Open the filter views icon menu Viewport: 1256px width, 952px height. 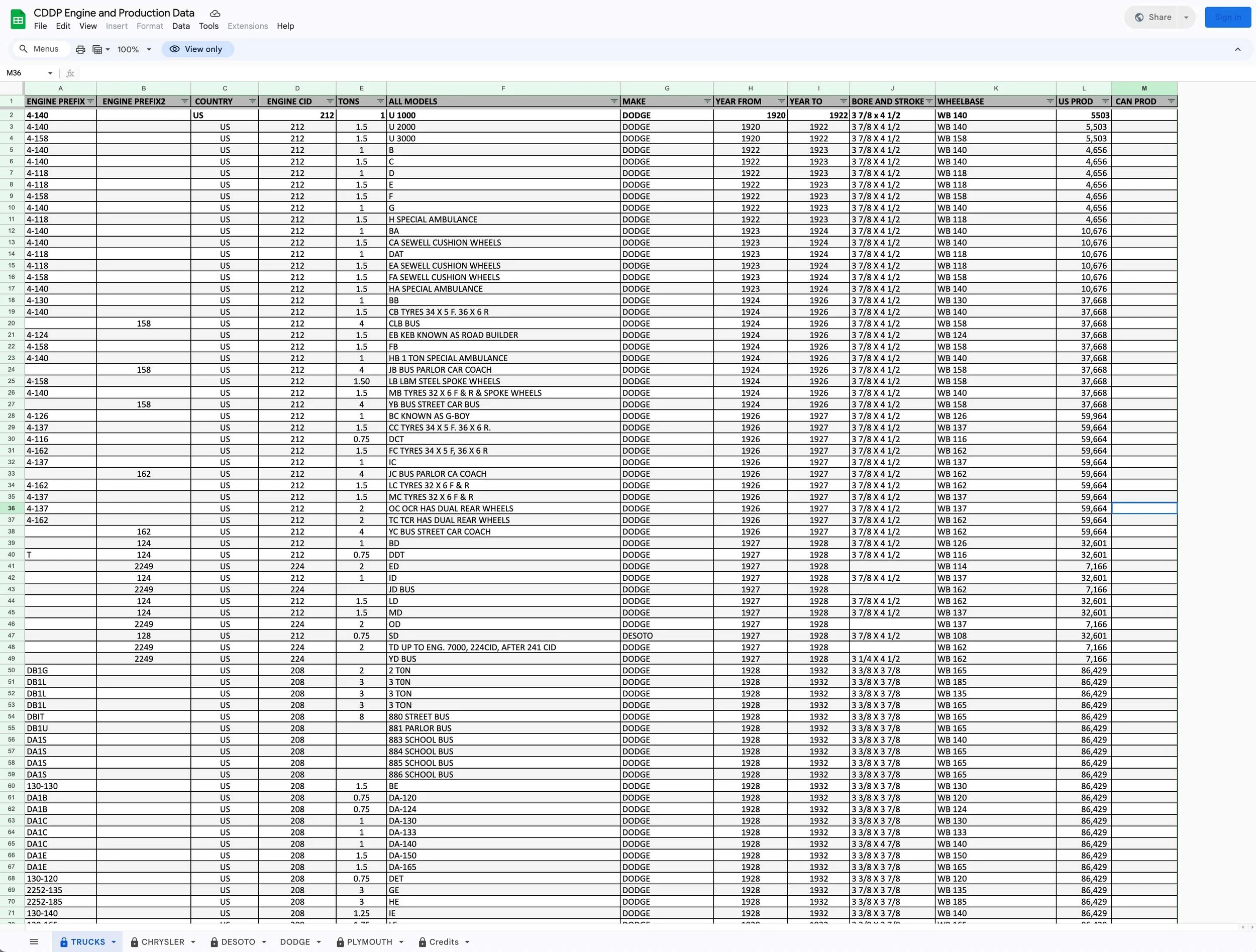coord(100,49)
